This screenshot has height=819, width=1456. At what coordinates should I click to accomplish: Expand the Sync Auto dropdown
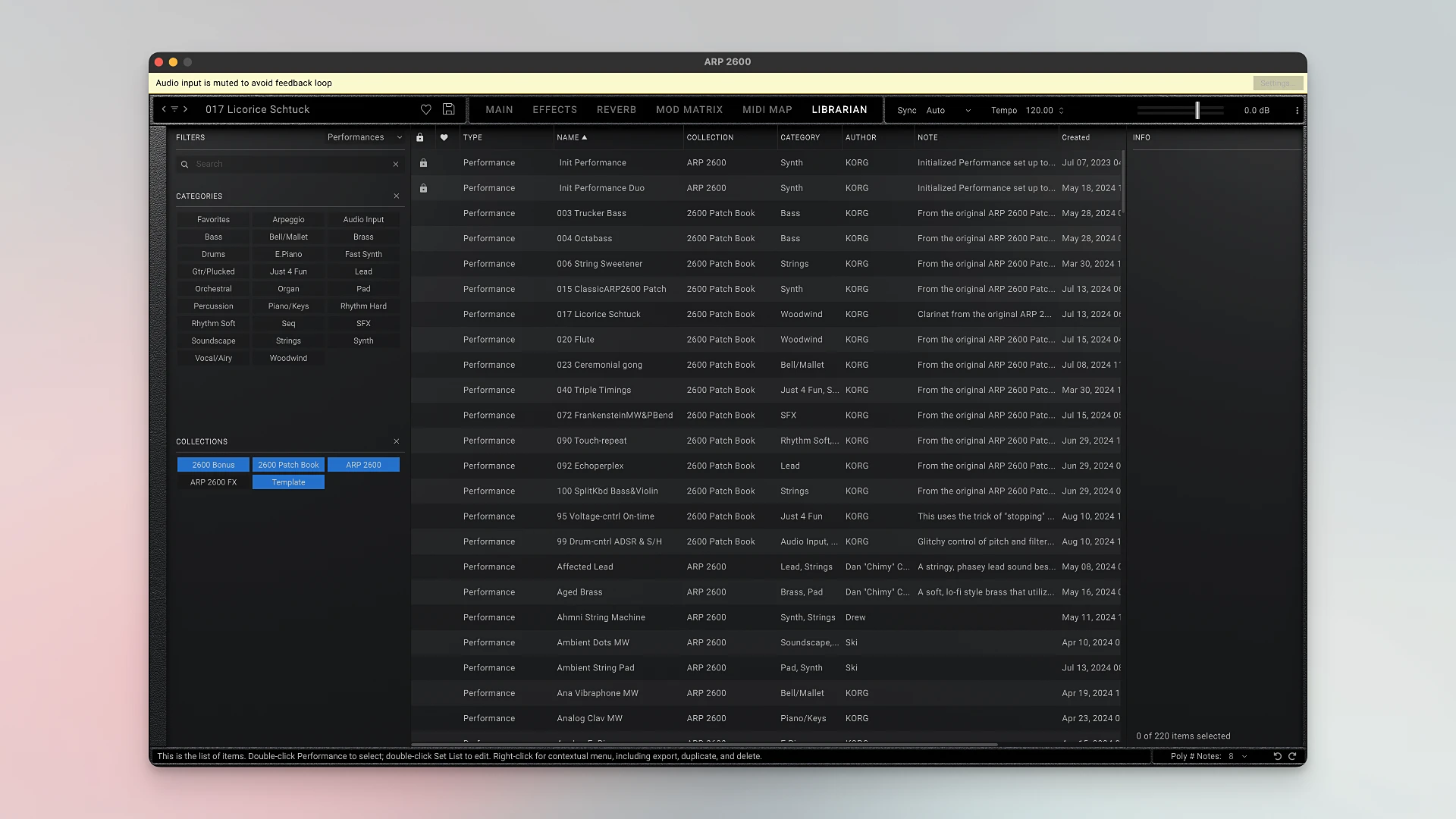point(947,110)
